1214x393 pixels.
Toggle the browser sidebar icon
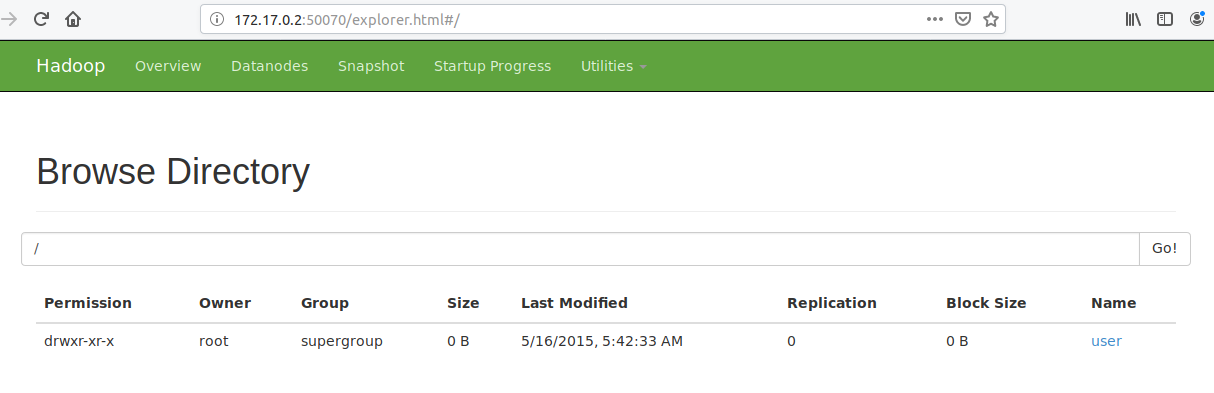tap(1165, 19)
